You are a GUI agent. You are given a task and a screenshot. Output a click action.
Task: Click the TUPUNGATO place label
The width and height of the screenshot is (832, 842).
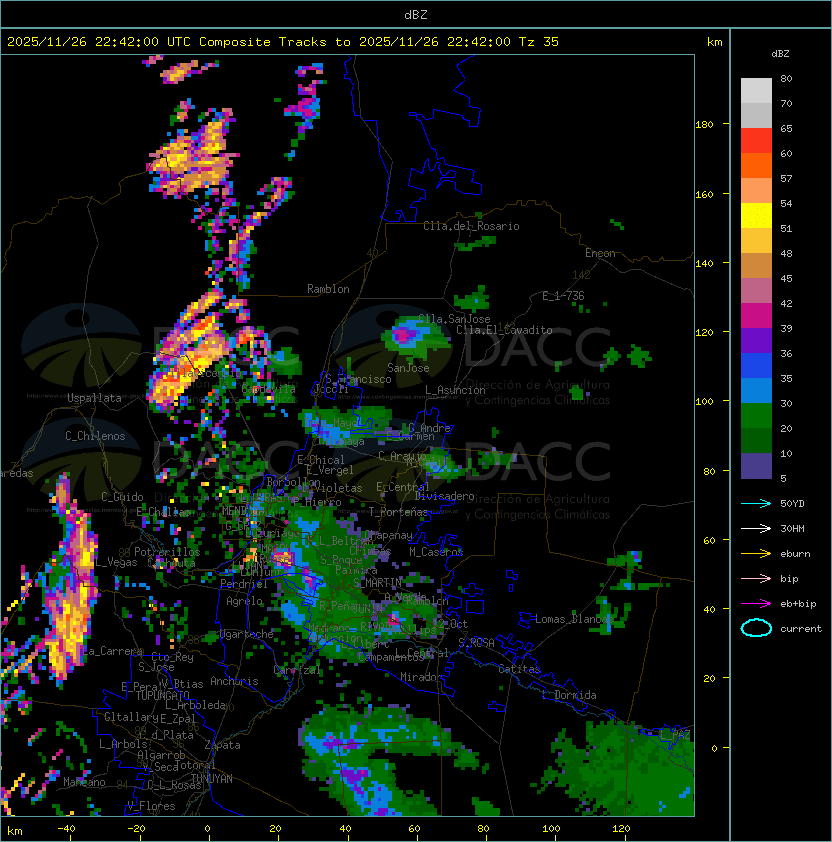162,696
